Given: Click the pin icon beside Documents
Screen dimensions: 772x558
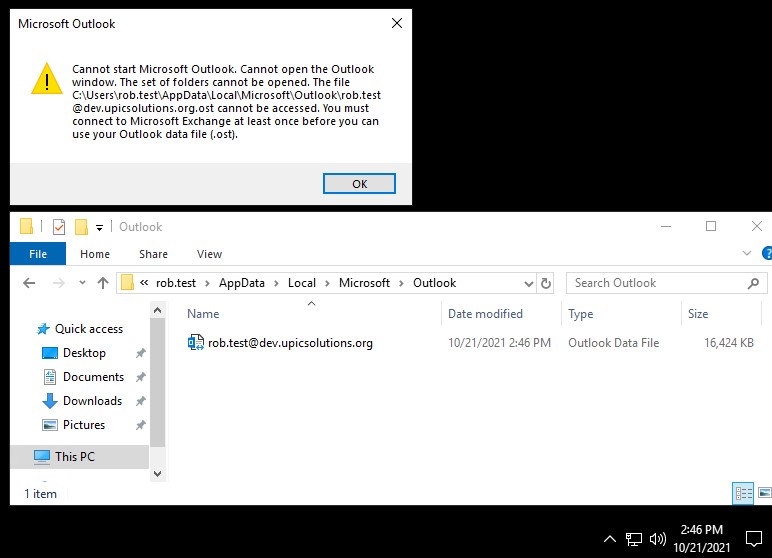Looking at the screenshot, I should (x=140, y=377).
